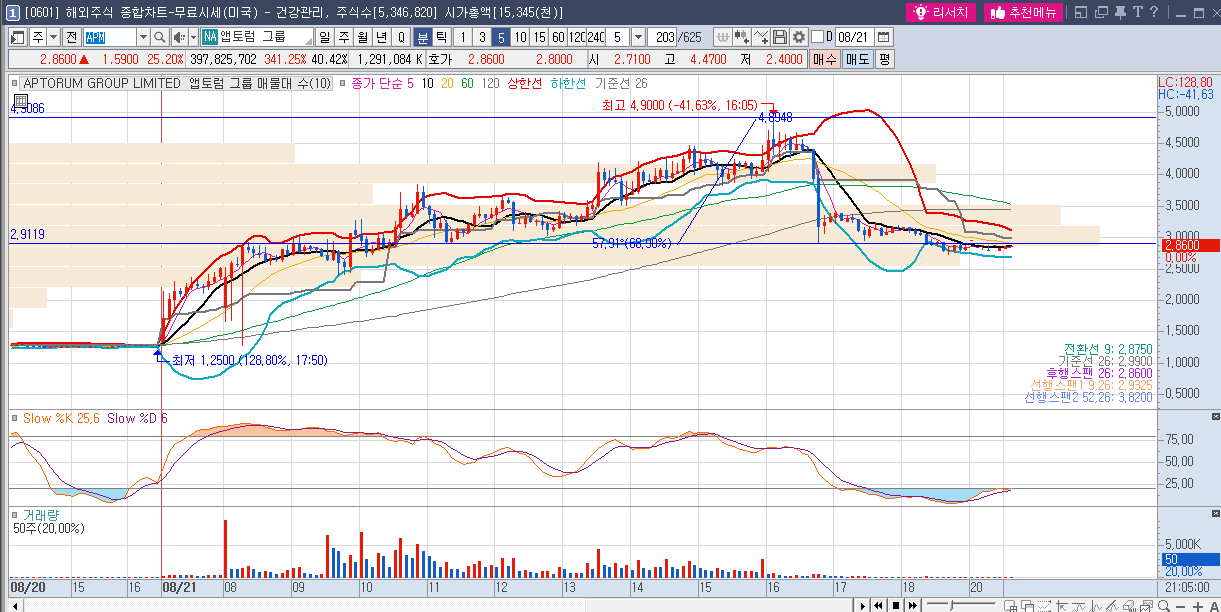Click the NA market flag icon
1221x612 pixels.
210,37
